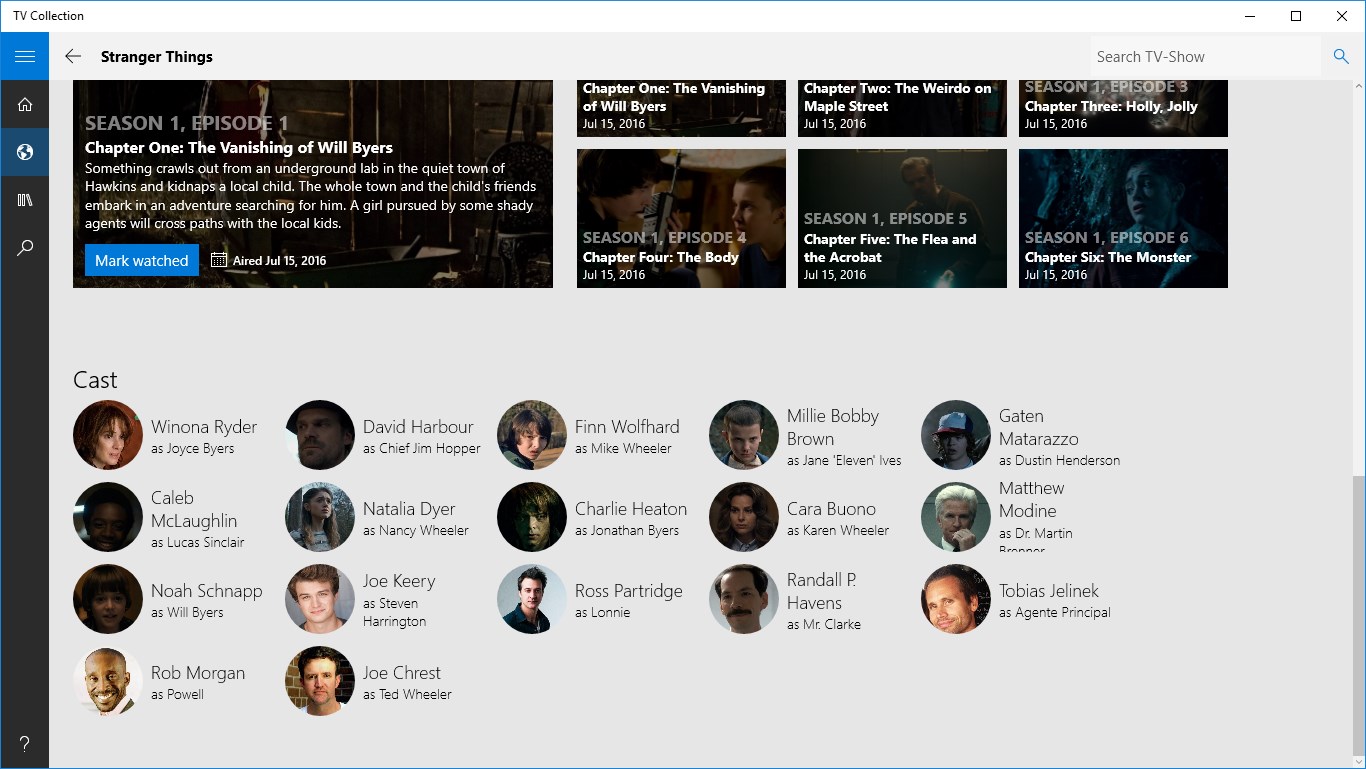Image resolution: width=1366 pixels, height=769 pixels.
Task: Click Noah Schnapp's cast photo
Action: tap(108, 599)
